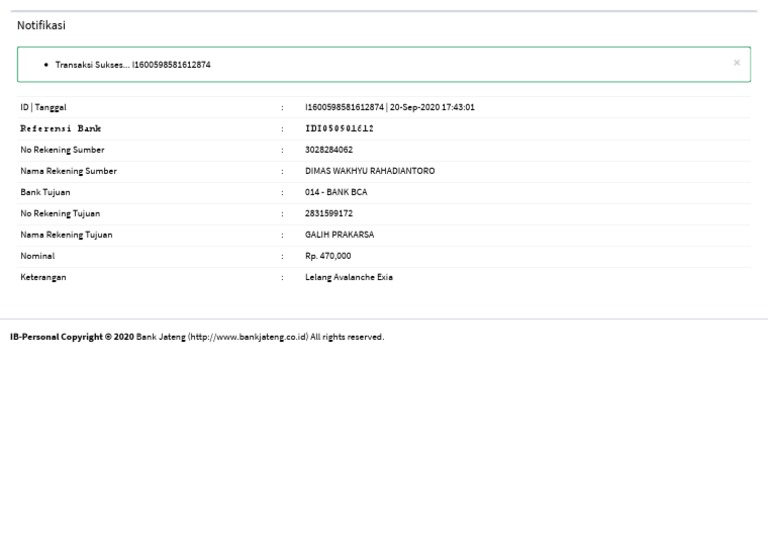Select the Bank Tujuan label

[45, 192]
